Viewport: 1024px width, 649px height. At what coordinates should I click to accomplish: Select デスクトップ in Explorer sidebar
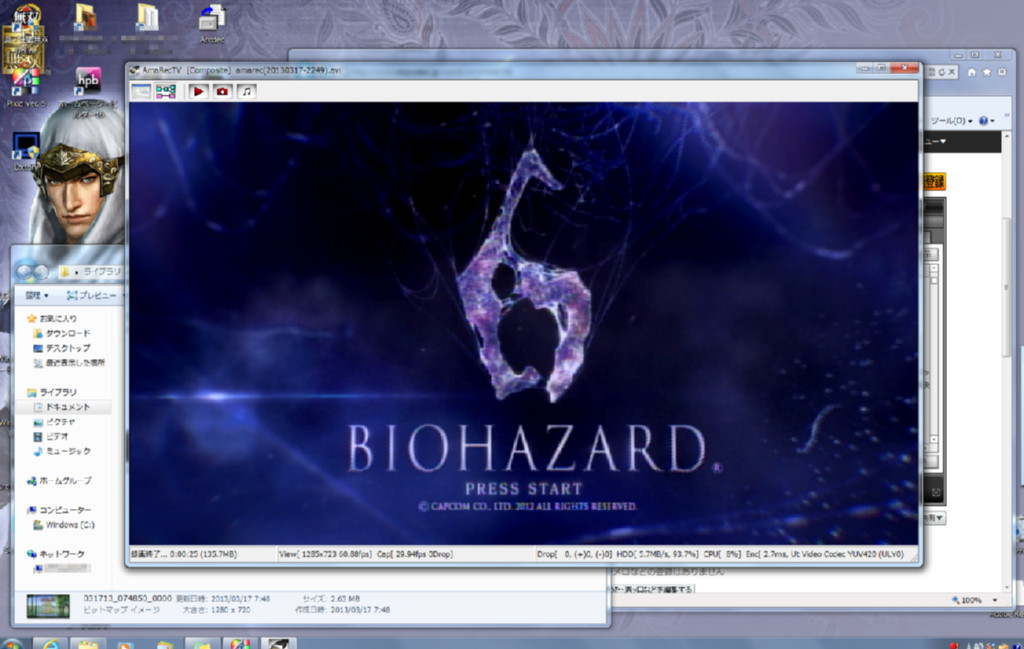62,349
